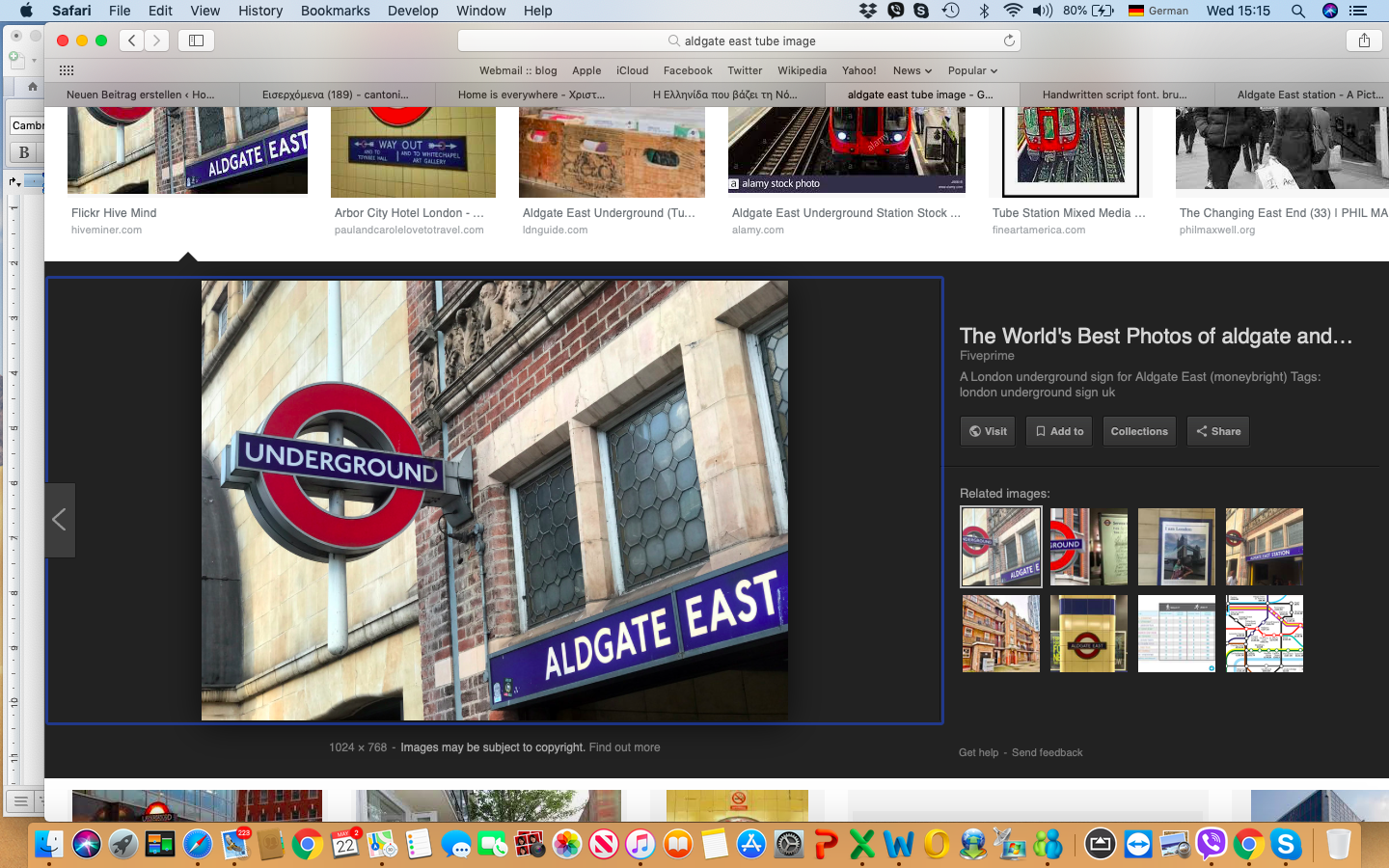Switch to Neuen Beitrag erstellen tab

pyautogui.click(x=141, y=95)
